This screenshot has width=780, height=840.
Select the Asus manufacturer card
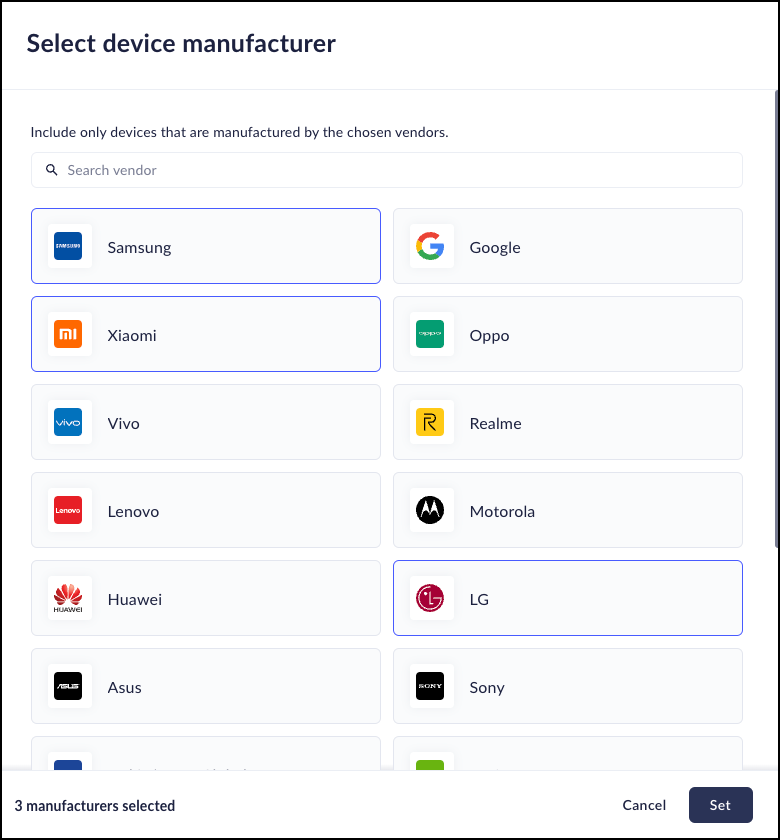pos(230,686)
